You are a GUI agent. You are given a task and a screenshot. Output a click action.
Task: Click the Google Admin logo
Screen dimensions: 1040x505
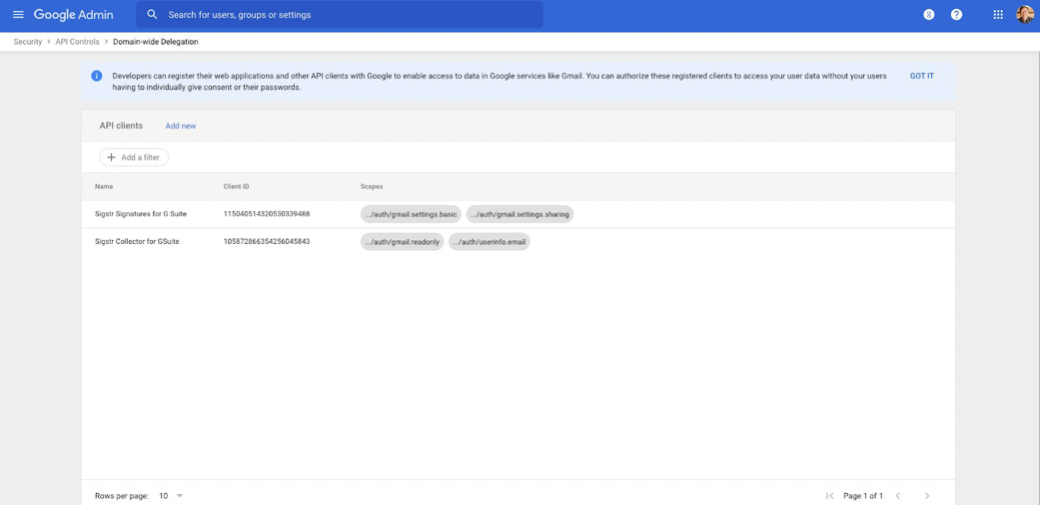pos(74,15)
